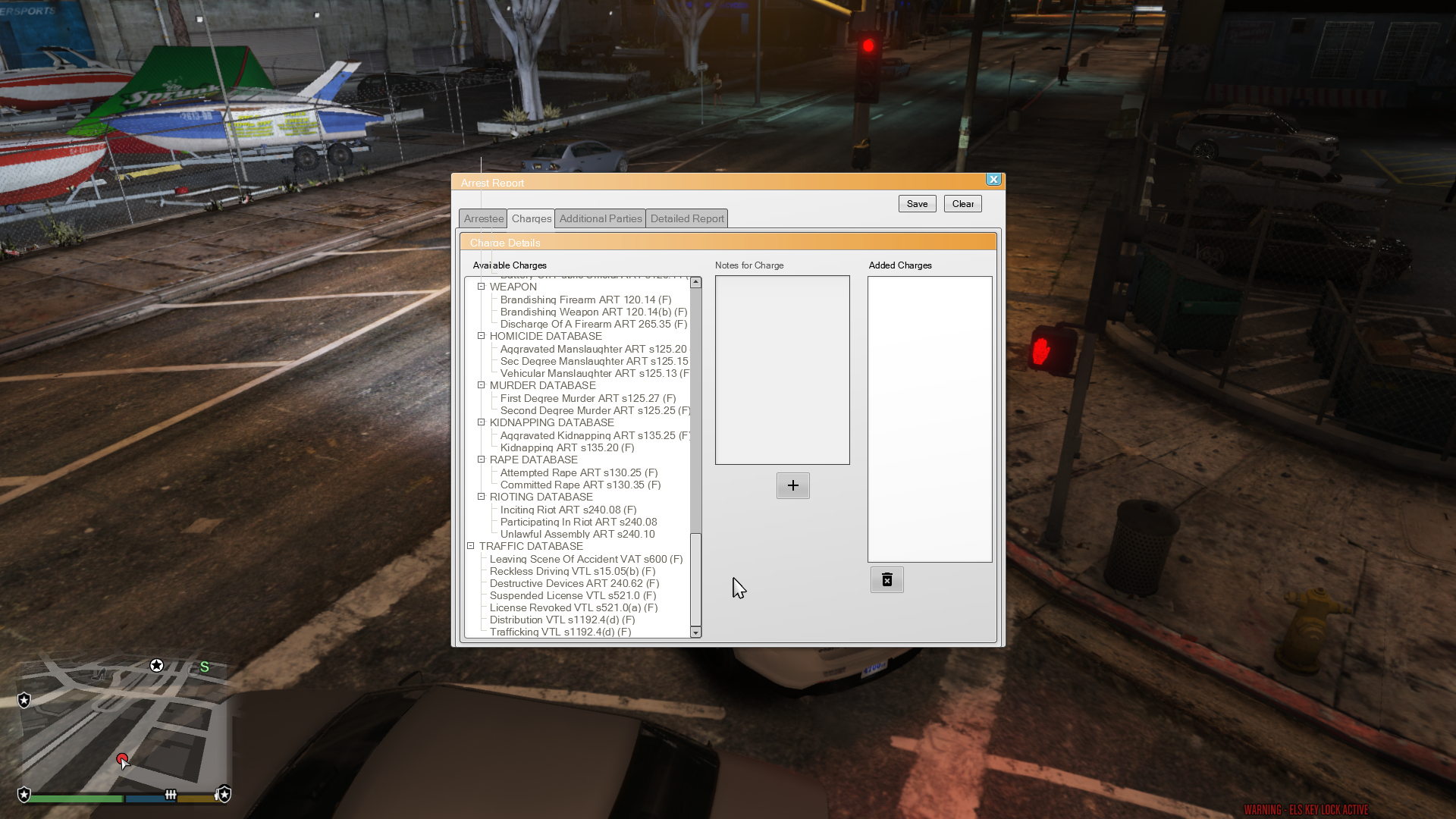Collapse the WEAPON category
Viewport: 1456px width, 819px height.
pyautogui.click(x=481, y=287)
